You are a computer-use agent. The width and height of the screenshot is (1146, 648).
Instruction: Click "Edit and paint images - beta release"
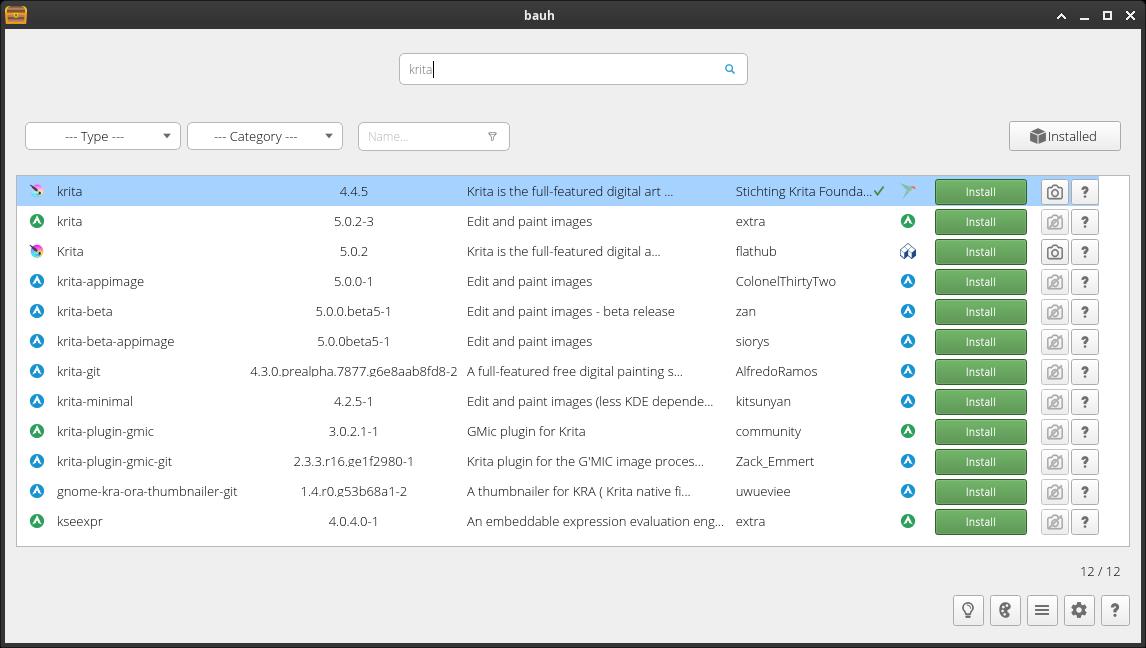pos(571,311)
